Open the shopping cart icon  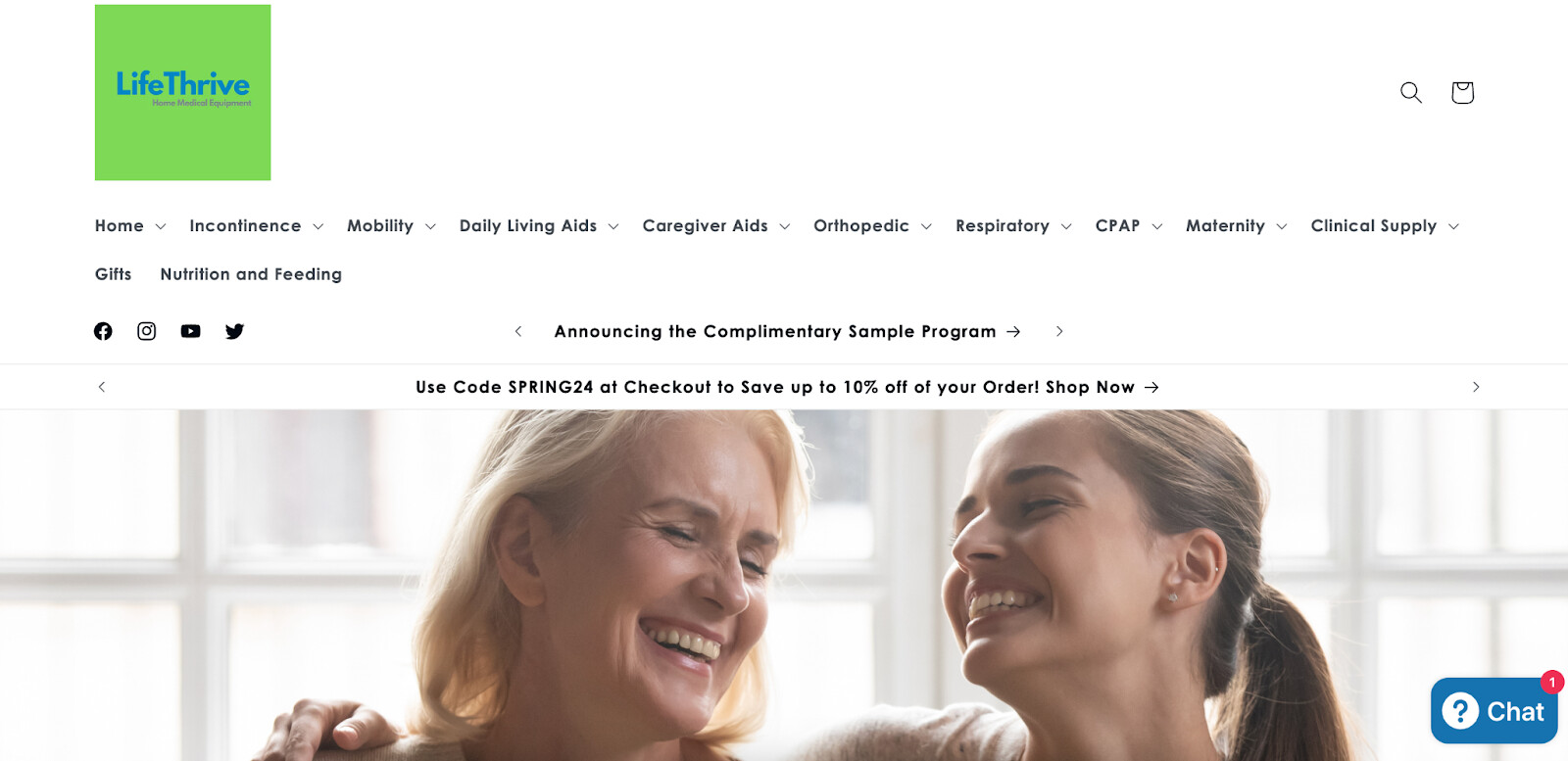[x=1462, y=92]
